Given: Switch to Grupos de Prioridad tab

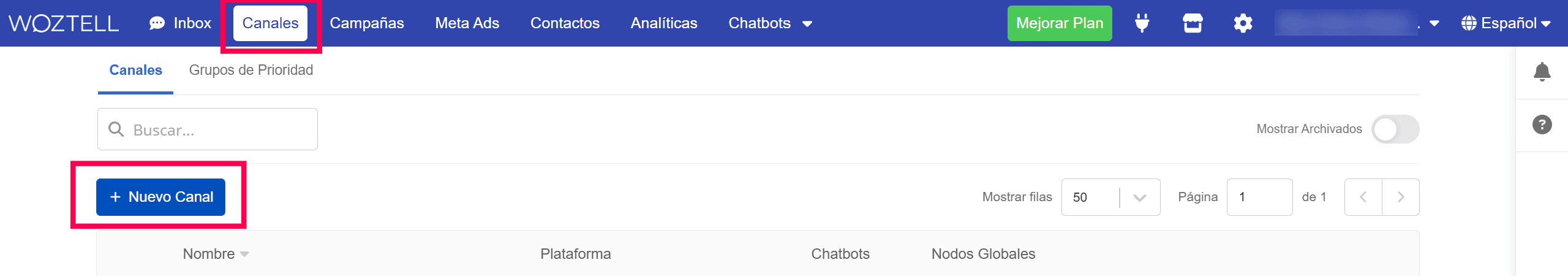Looking at the screenshot, I should [x=251, y=70].
